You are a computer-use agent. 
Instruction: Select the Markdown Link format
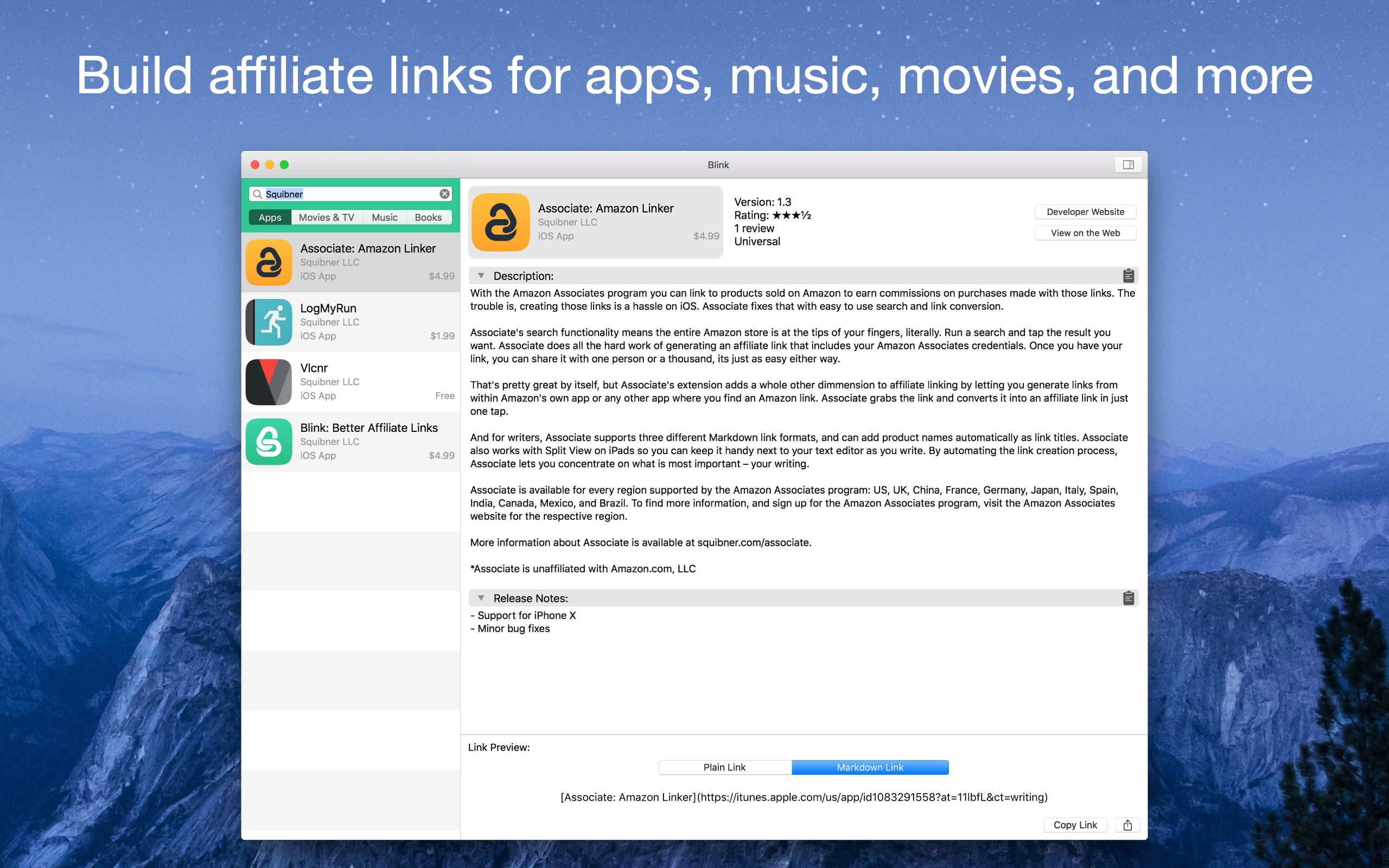pyautogui.click(x=870, y=768)
